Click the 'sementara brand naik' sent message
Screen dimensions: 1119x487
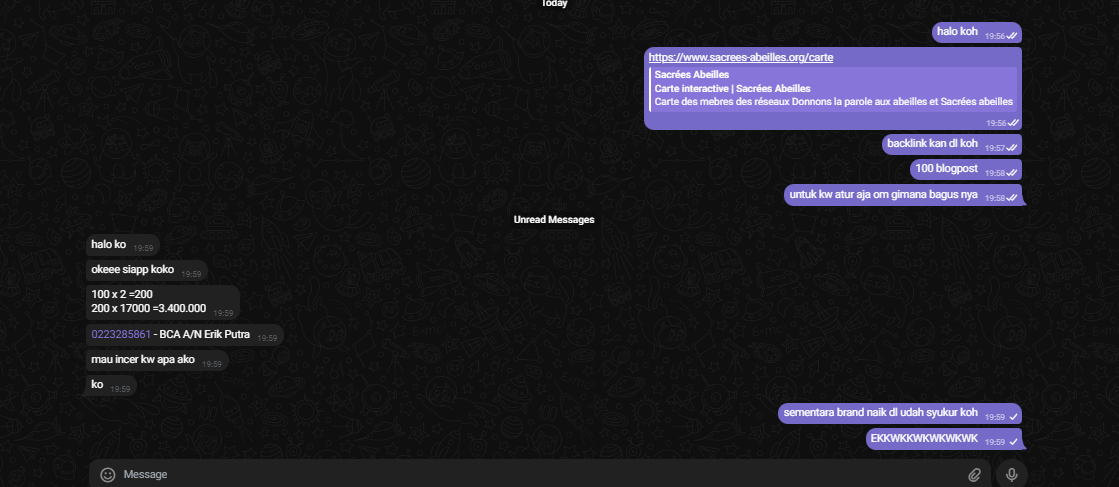[x=880, y=413]
